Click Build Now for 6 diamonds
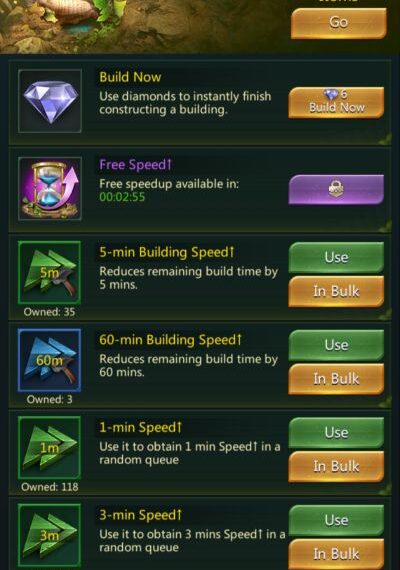Viewport: 400px width, 570px height. click(x=336, y=103)
